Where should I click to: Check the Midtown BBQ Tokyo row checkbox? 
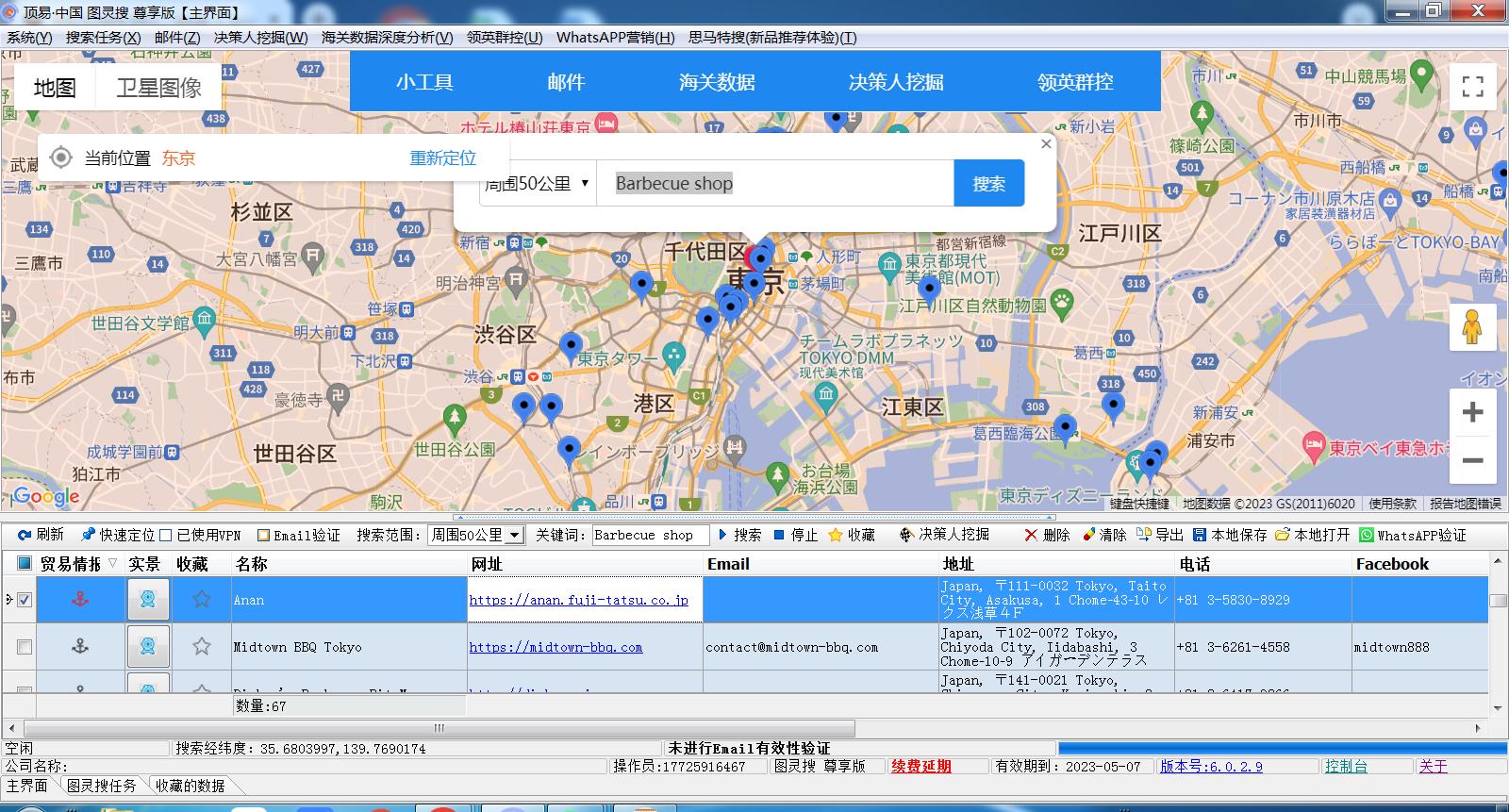click(25, 647)
